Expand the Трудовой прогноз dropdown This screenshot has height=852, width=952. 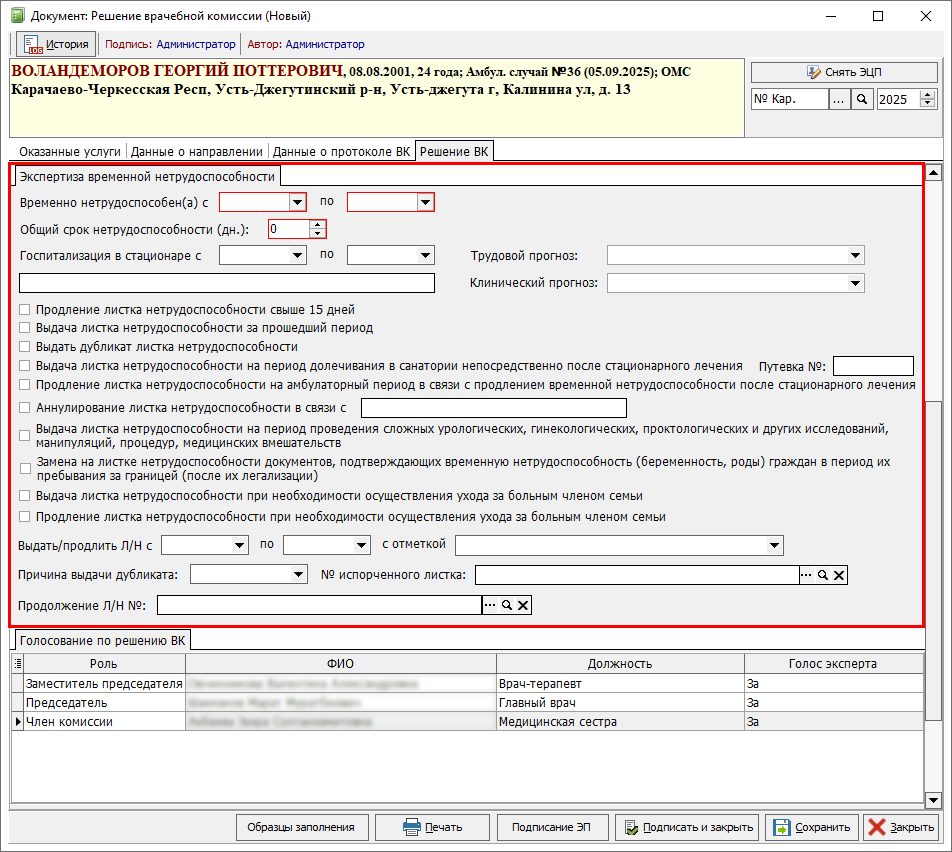855,255
